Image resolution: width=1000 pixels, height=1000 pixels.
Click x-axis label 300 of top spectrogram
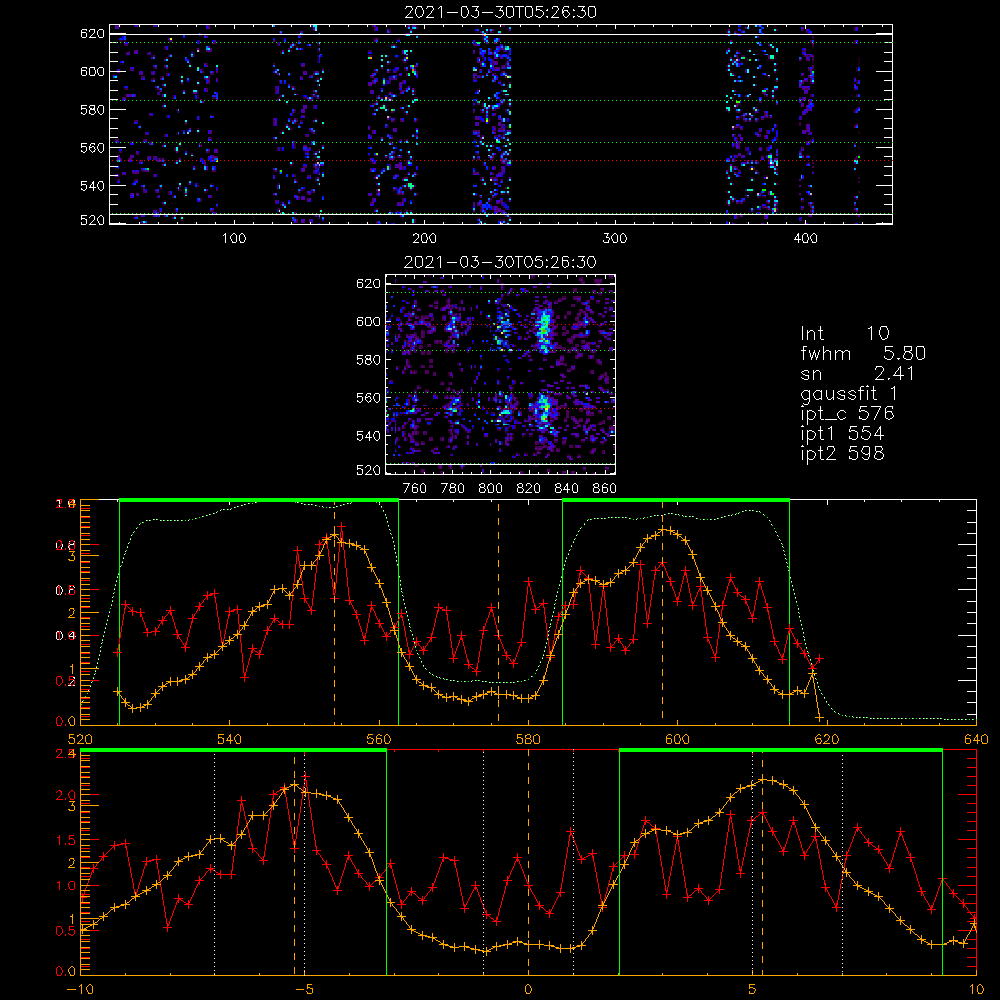click(615, 239)
